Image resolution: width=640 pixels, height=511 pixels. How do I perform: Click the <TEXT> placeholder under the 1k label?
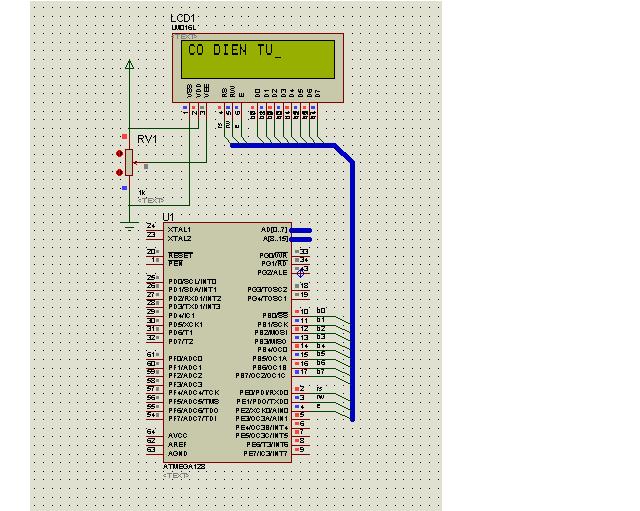(x=151, y=200)
